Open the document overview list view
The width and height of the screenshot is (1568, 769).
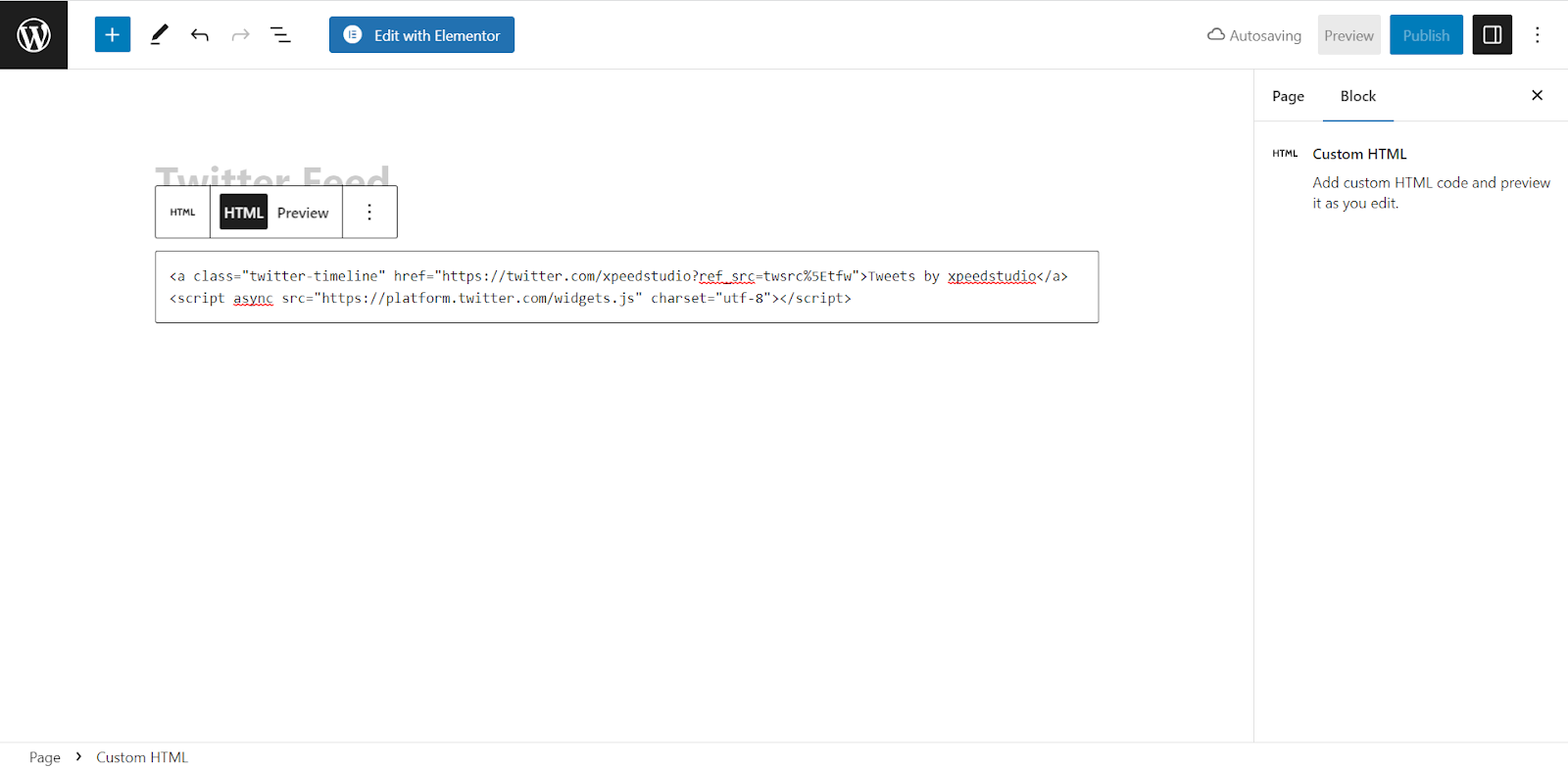click(280, 35)
